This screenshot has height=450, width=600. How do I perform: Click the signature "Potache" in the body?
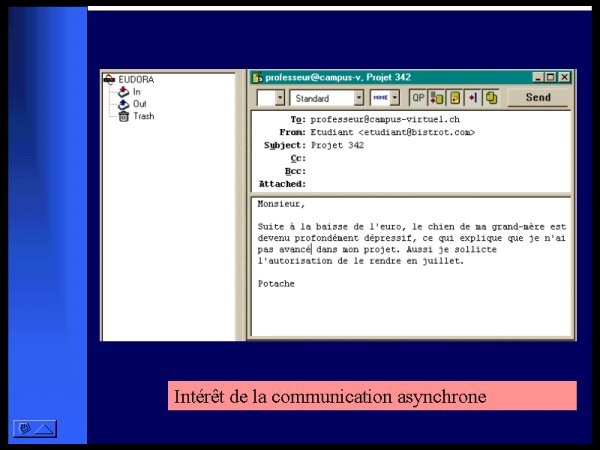point(276,284)
